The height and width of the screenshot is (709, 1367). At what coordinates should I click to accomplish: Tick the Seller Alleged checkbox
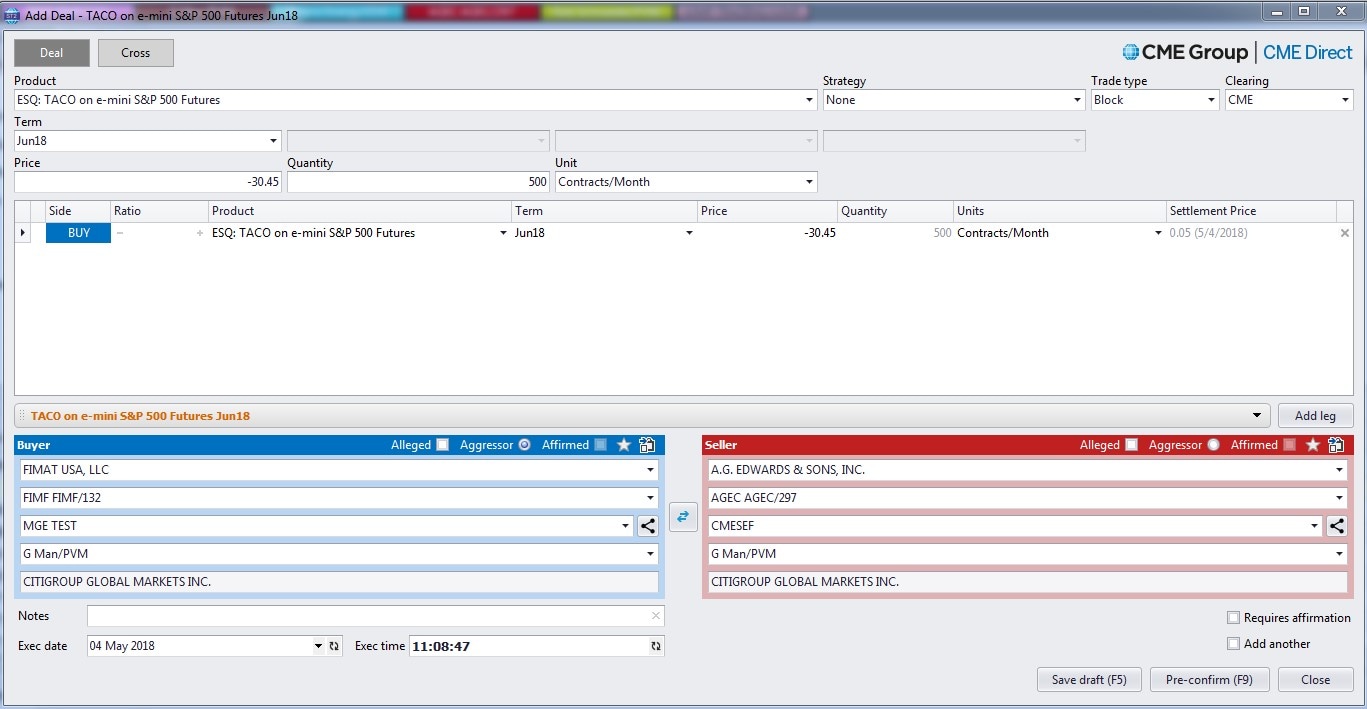click(1131, 445)
